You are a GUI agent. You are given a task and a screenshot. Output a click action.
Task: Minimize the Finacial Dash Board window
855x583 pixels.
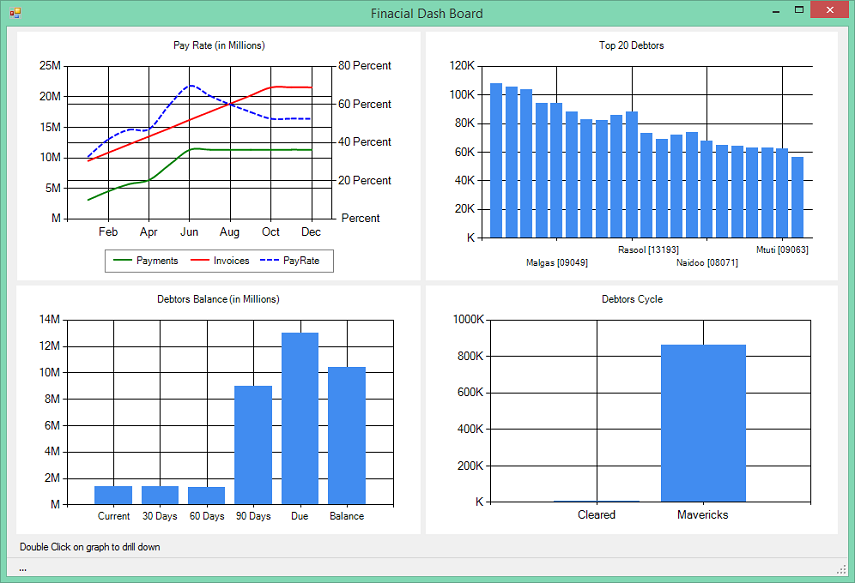click(x=776, y=10)
